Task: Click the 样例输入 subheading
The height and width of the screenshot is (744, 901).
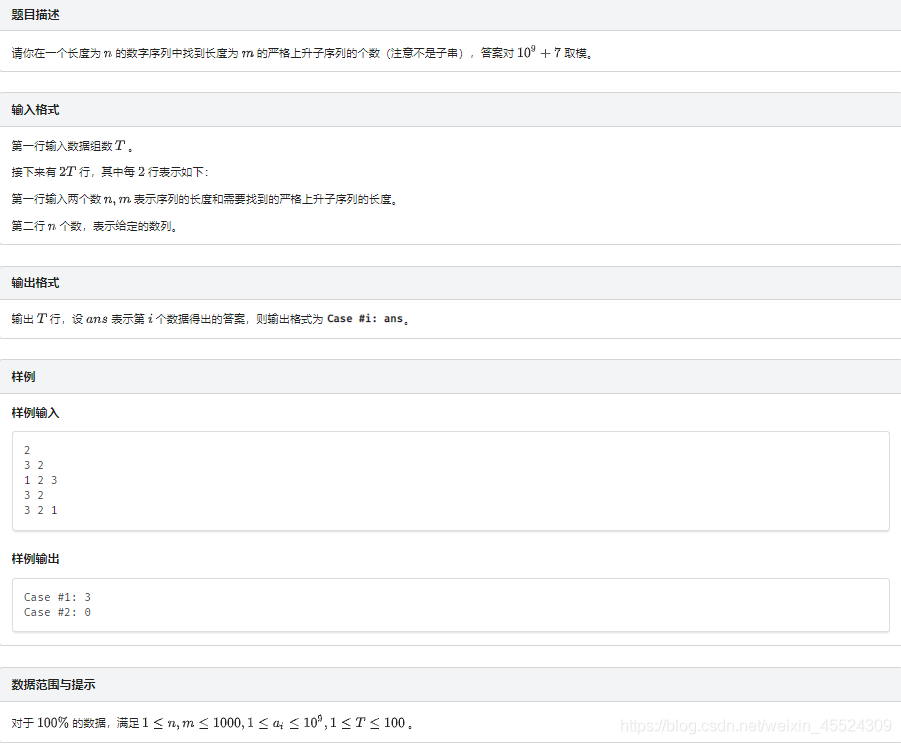Action: click(x=35, y=413)
